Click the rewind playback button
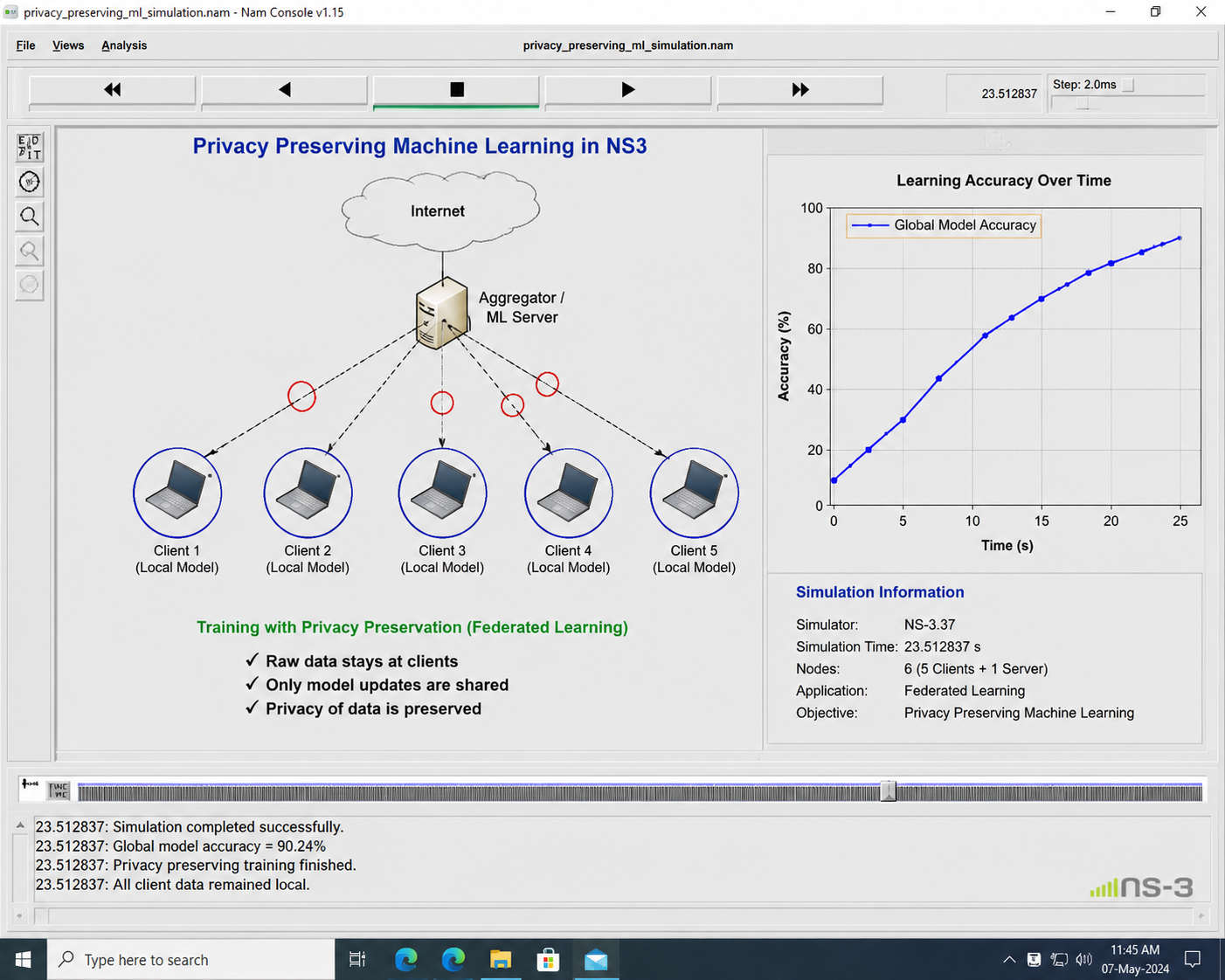 [x=112, y=90]
